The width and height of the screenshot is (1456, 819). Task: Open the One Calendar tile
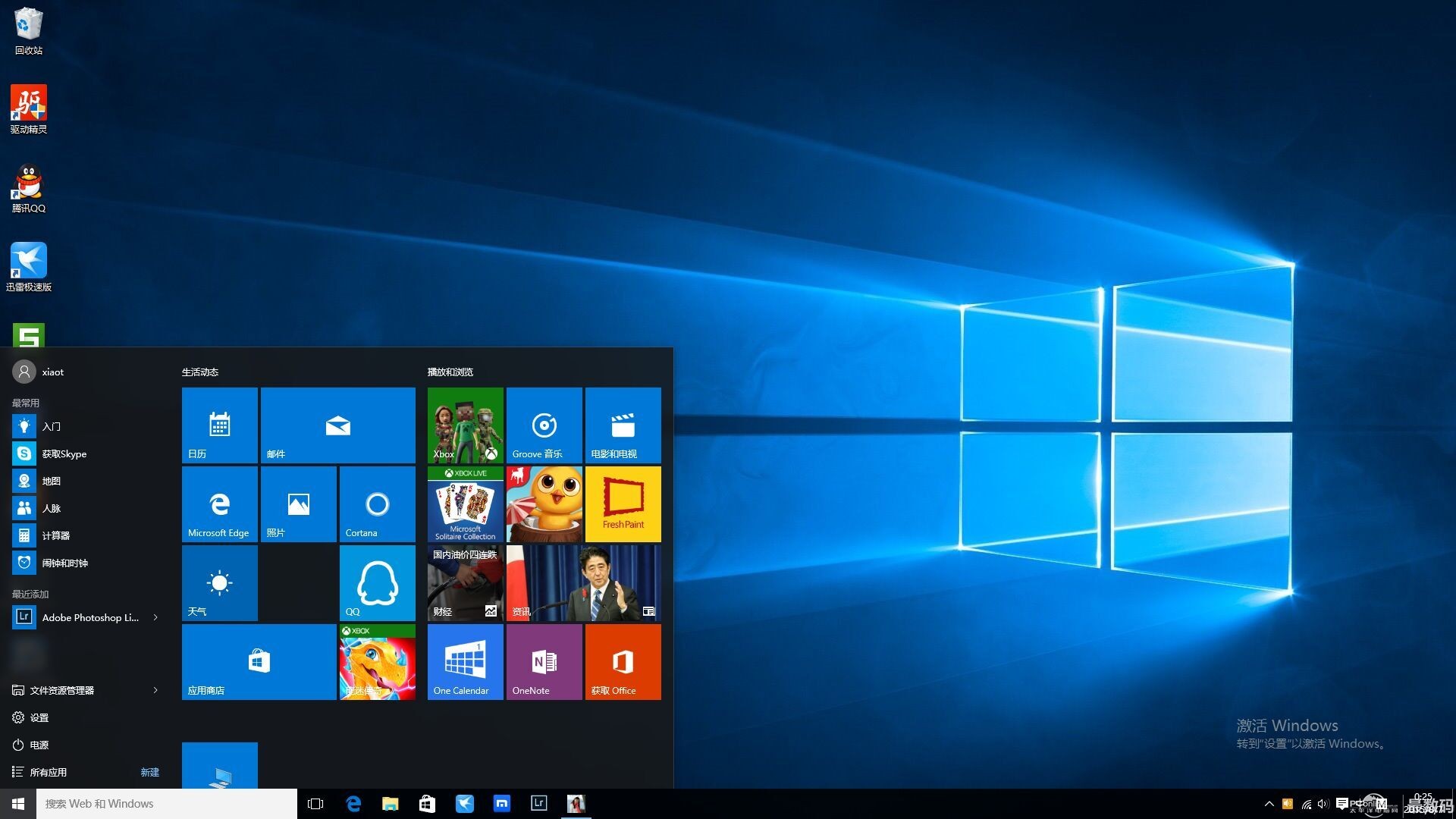pos(465,662)
